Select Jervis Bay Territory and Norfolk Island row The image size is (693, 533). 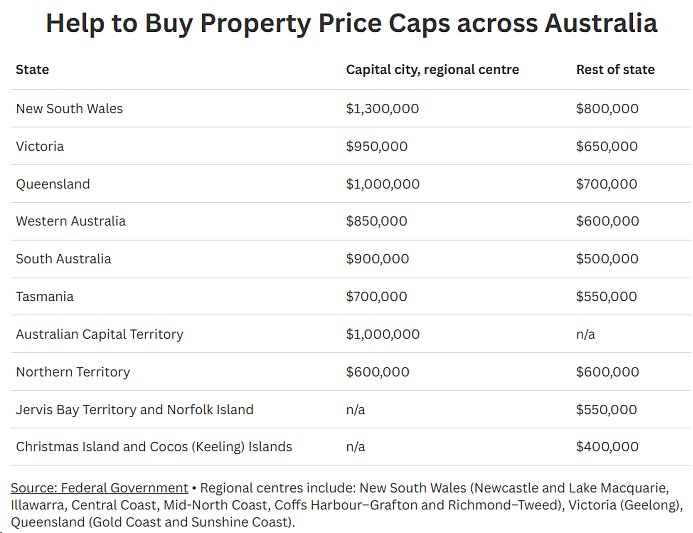pos(350,409)
